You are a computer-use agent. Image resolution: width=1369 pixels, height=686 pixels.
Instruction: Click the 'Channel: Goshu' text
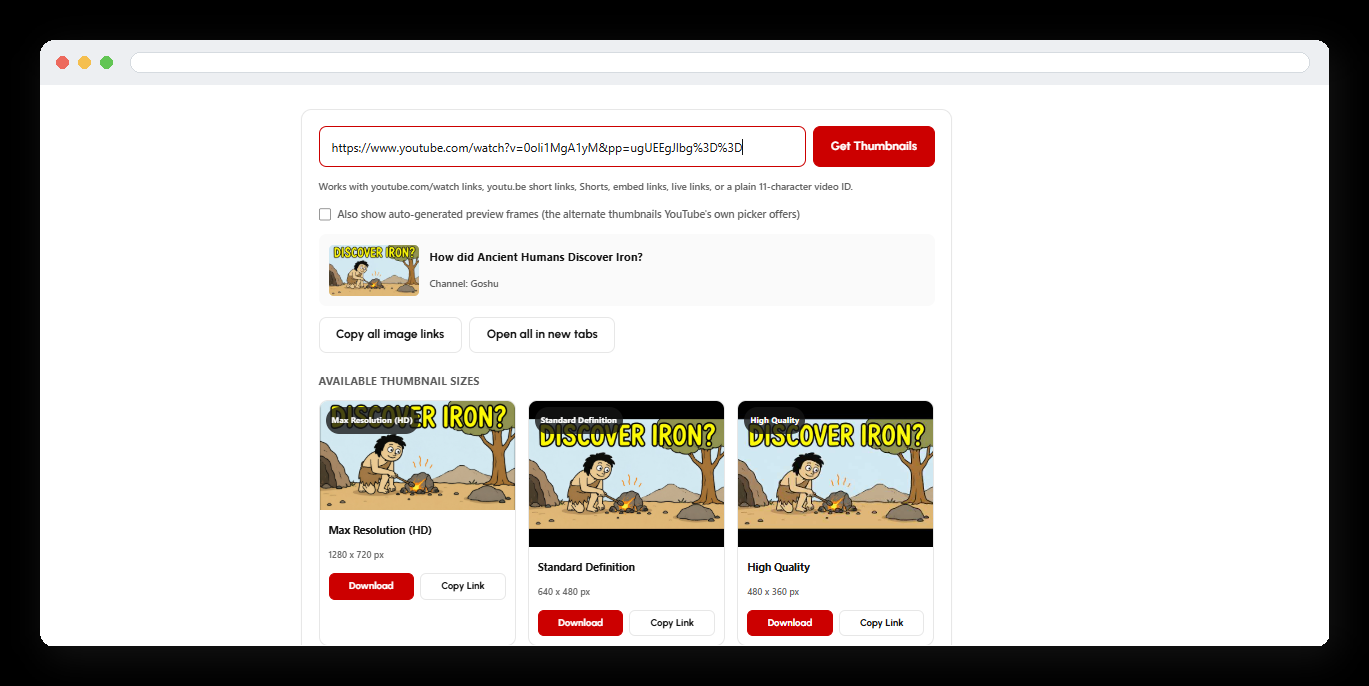[x=464, y=284]
